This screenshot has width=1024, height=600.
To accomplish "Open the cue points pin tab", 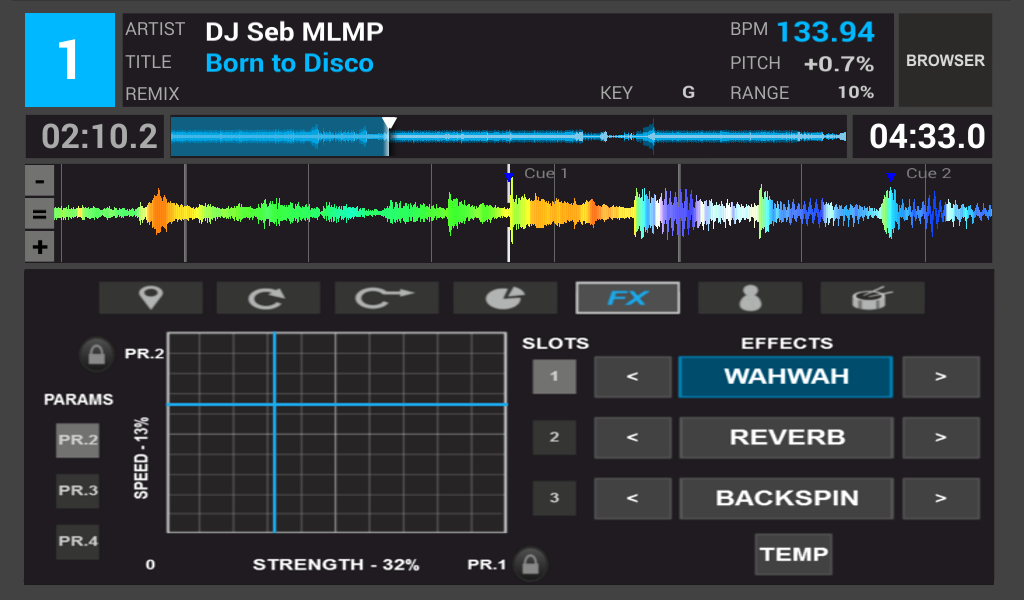I will pyautogui.click(x=150, y=298).
